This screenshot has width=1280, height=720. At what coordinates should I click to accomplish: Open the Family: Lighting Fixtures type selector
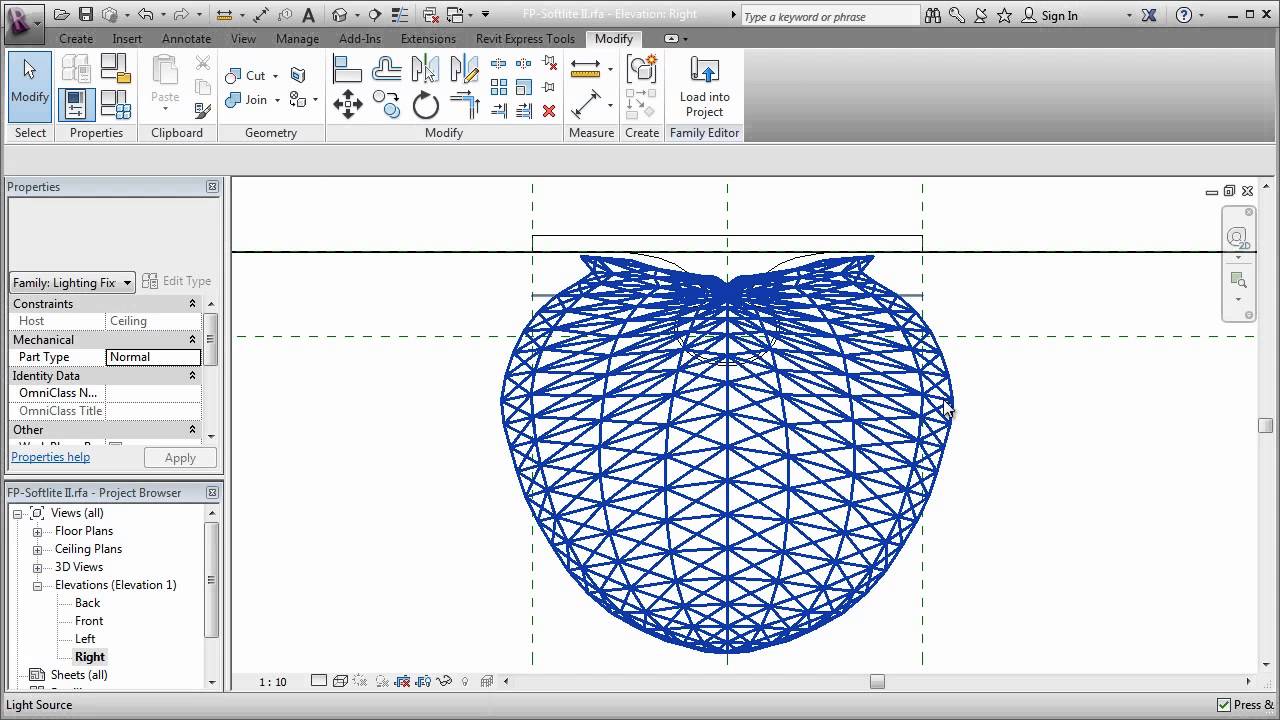pyautogui.click(x=72, y=283)
